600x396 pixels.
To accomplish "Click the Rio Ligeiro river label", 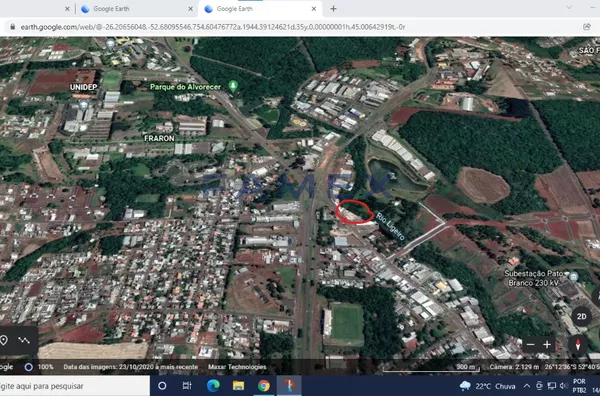I will tap(390, 227).
